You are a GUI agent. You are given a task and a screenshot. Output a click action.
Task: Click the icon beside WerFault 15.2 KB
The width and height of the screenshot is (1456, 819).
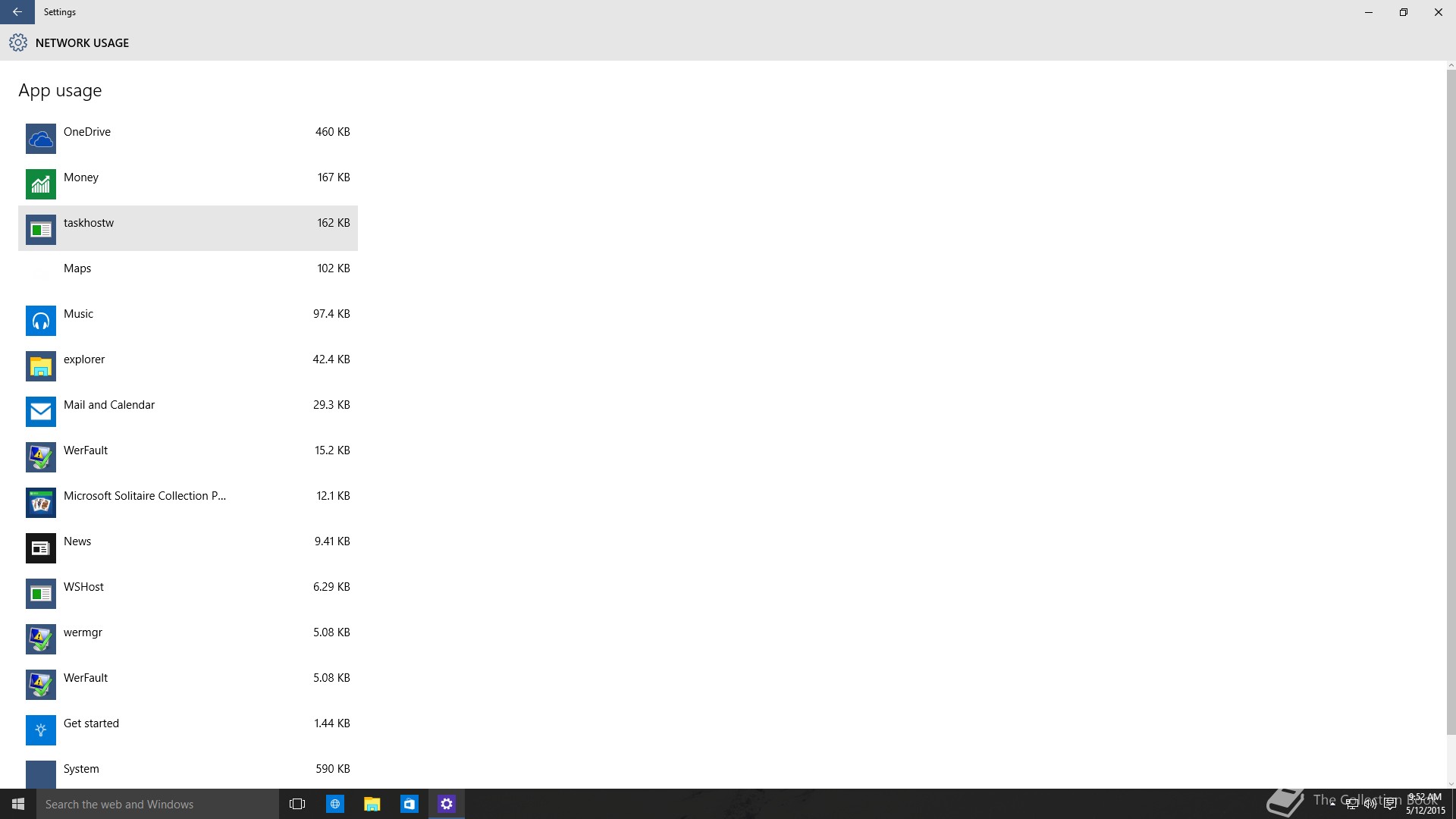(x=41, y=457)
